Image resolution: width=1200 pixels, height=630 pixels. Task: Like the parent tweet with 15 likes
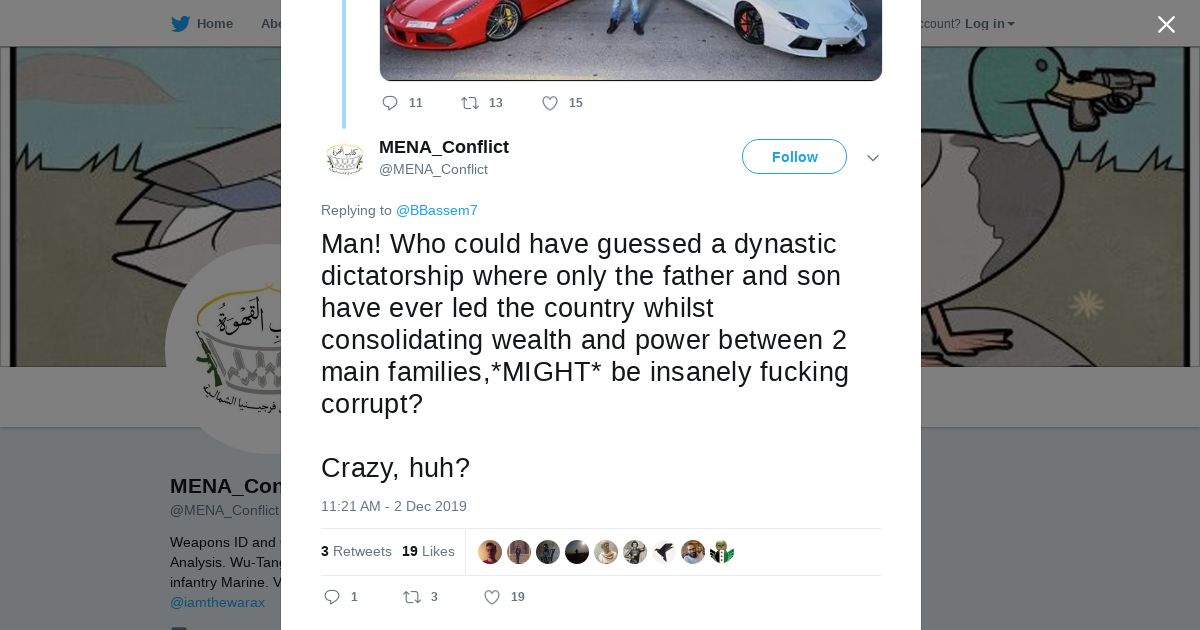tap(550, 103)
